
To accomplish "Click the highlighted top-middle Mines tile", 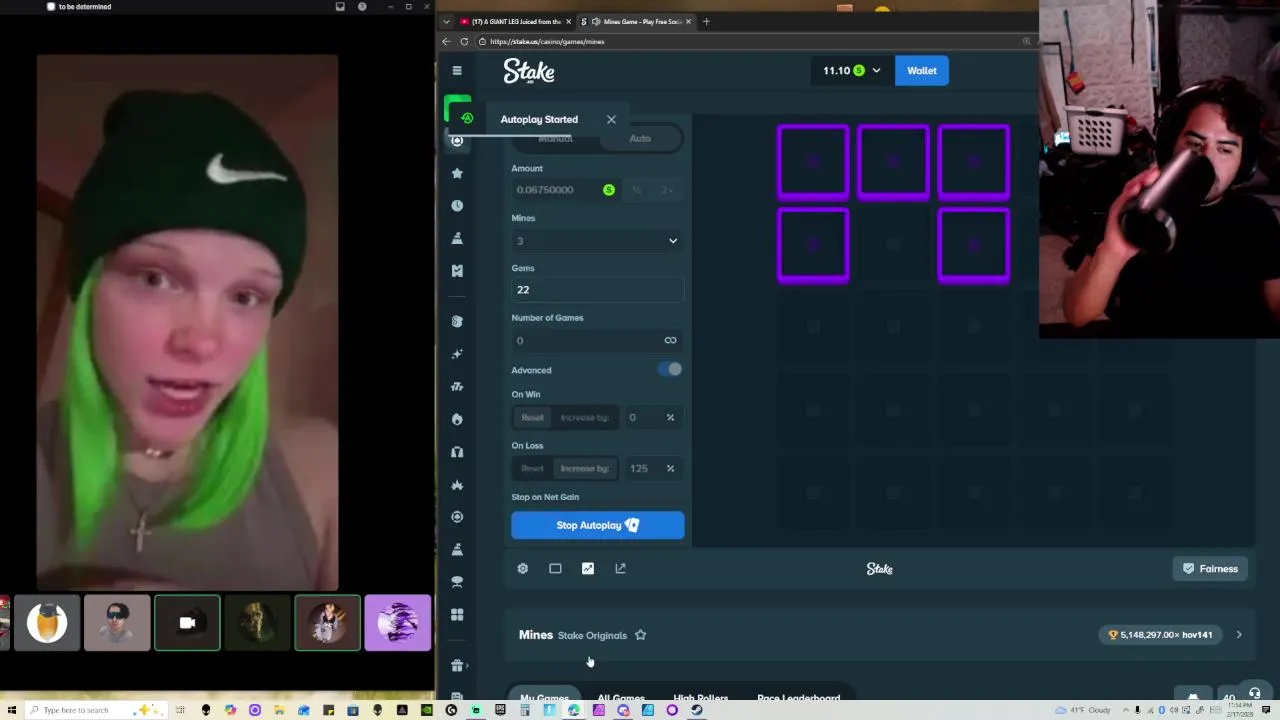I will [x=893, y=162].
